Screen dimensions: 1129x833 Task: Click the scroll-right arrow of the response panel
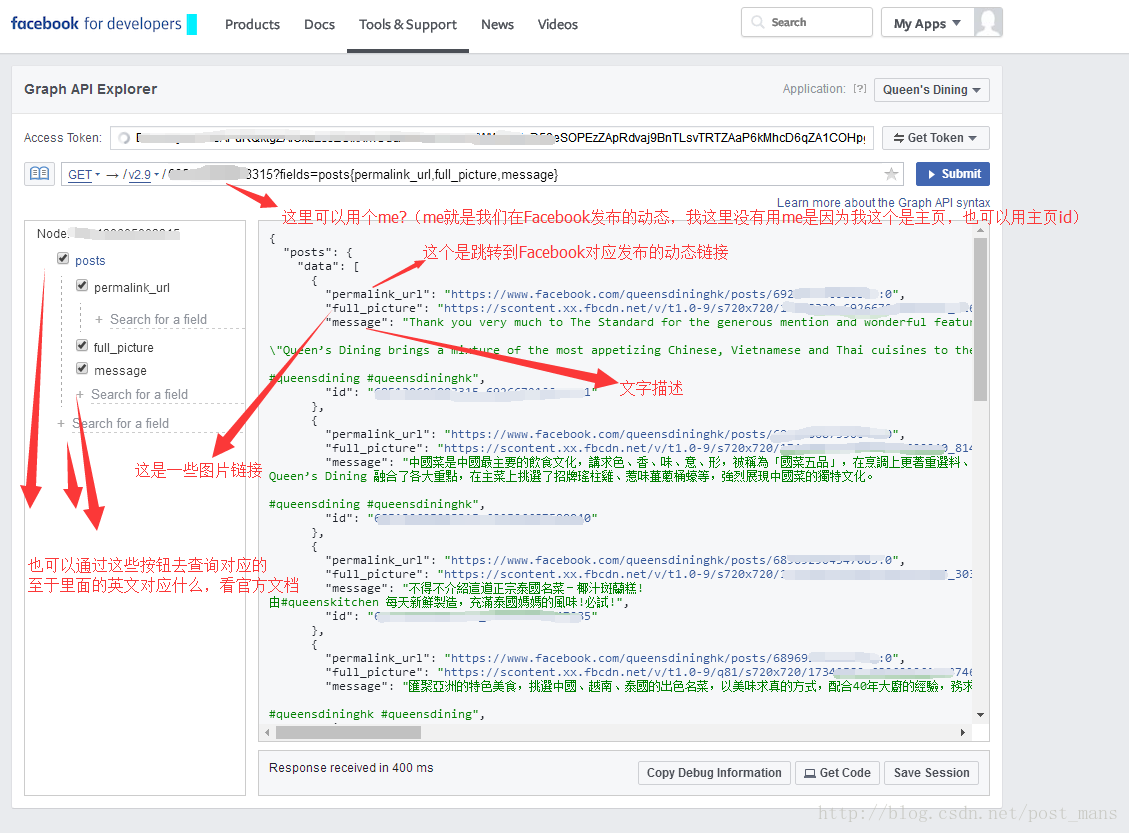tap(963, 732)
